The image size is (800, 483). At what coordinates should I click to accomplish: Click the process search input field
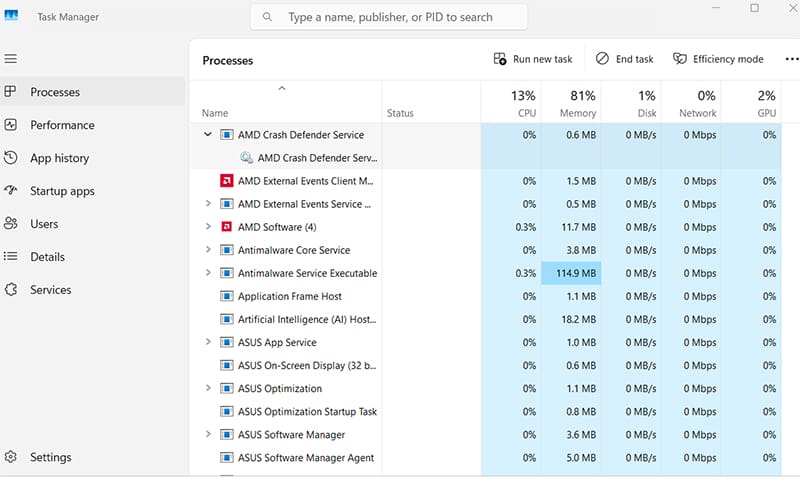coord(389,17)
